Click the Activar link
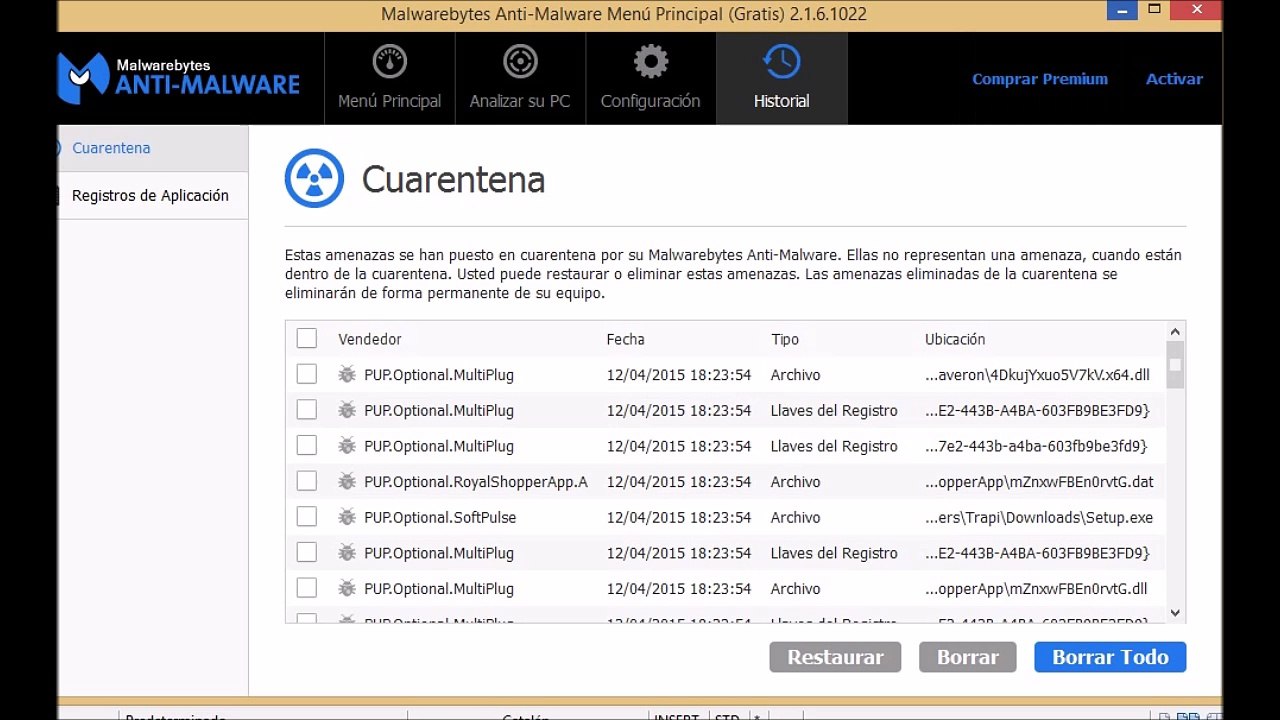1280x720 pixels. coord(1174,79)
